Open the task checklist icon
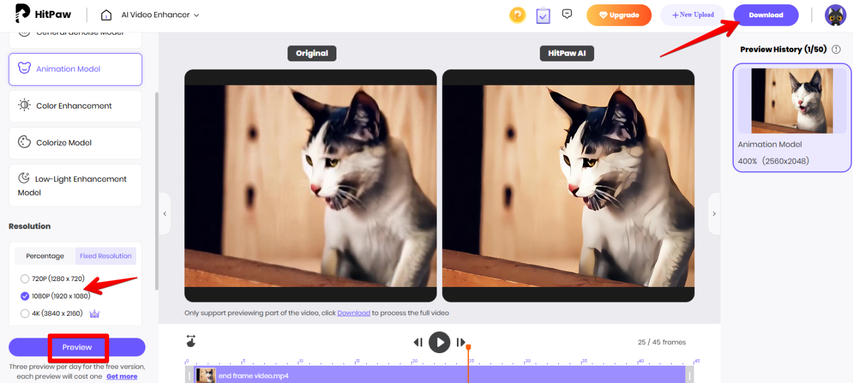Screen dimensions: 853x383 [x=543, y=15]
